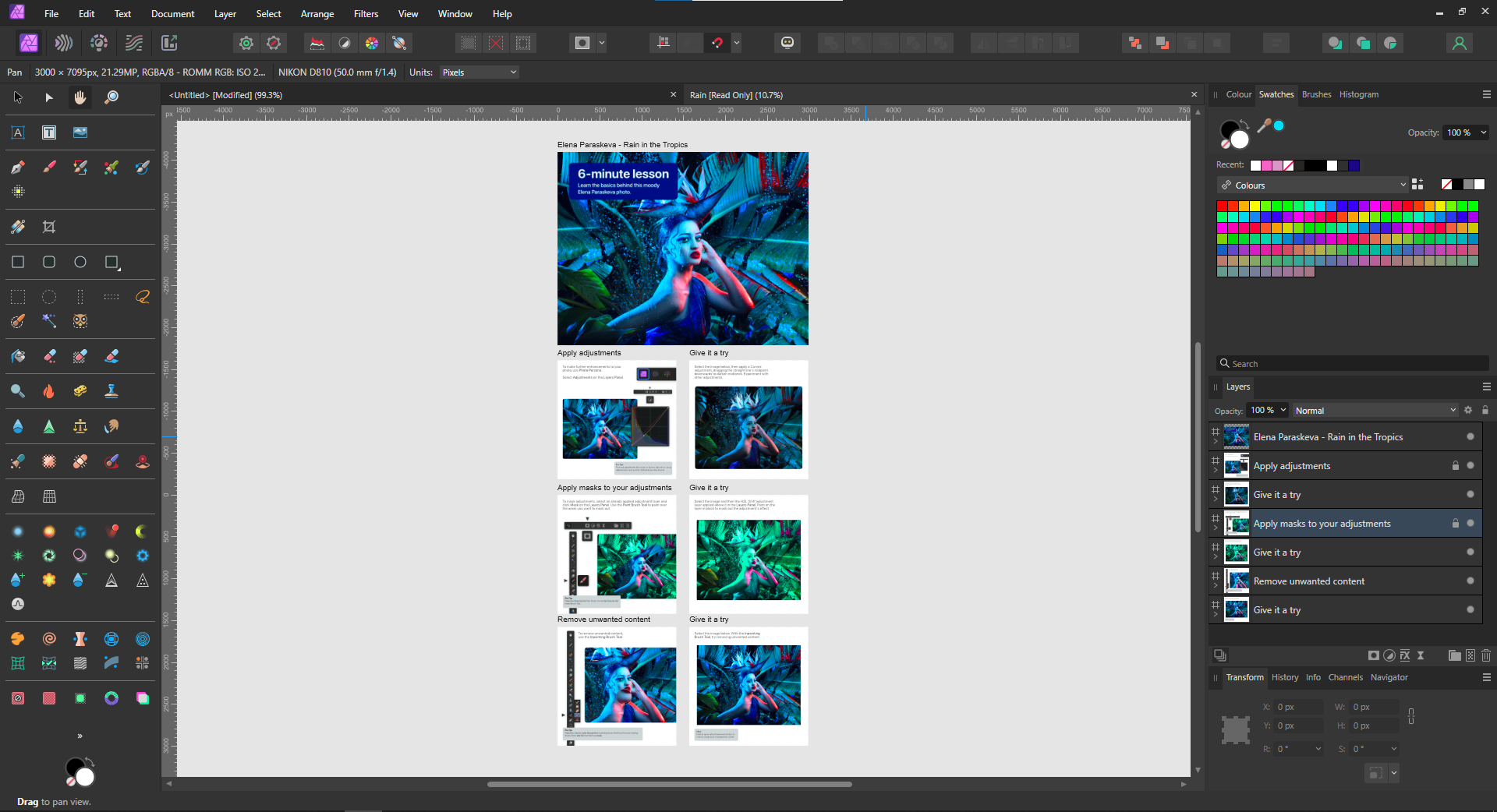This screenshot has width=1497, height=812.
Task: Switch to the Tone Mapping Persona
Action: 134,43
